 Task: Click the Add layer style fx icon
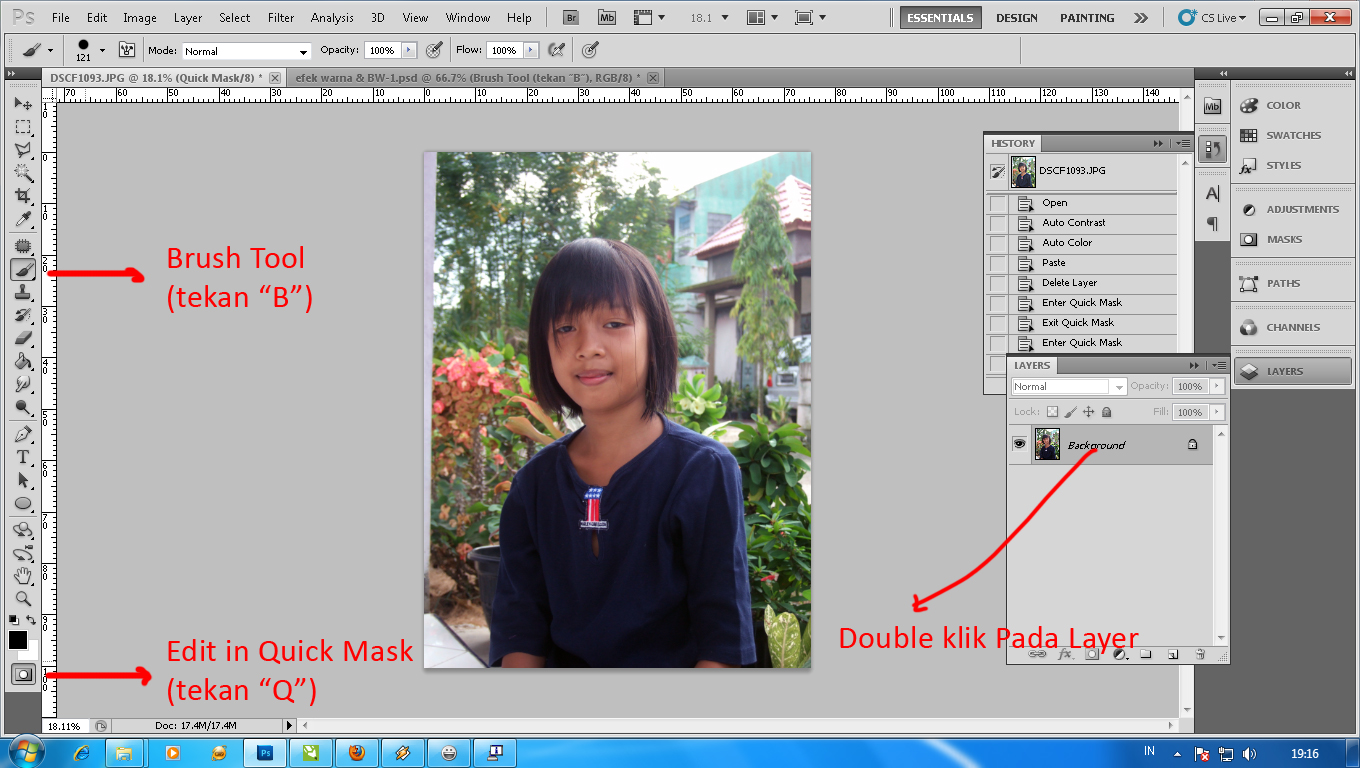click(1065, 655)
